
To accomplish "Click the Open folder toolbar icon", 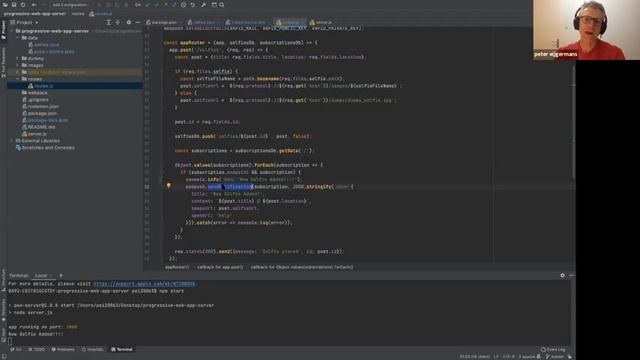I will tap(5, 5).
